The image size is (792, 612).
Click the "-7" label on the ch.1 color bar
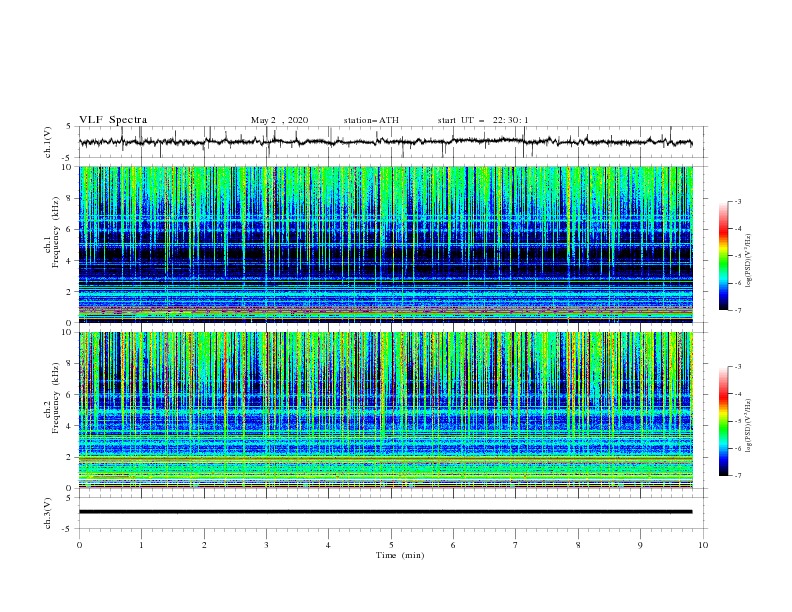737,310
